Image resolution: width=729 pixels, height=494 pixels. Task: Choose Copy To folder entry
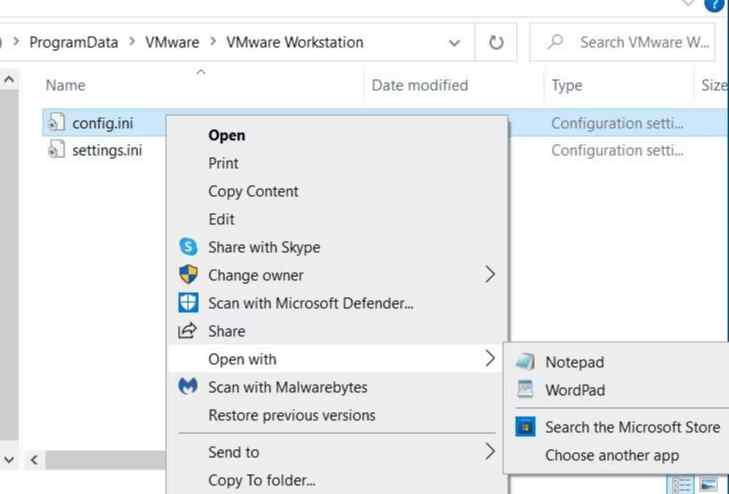(337, 480)
